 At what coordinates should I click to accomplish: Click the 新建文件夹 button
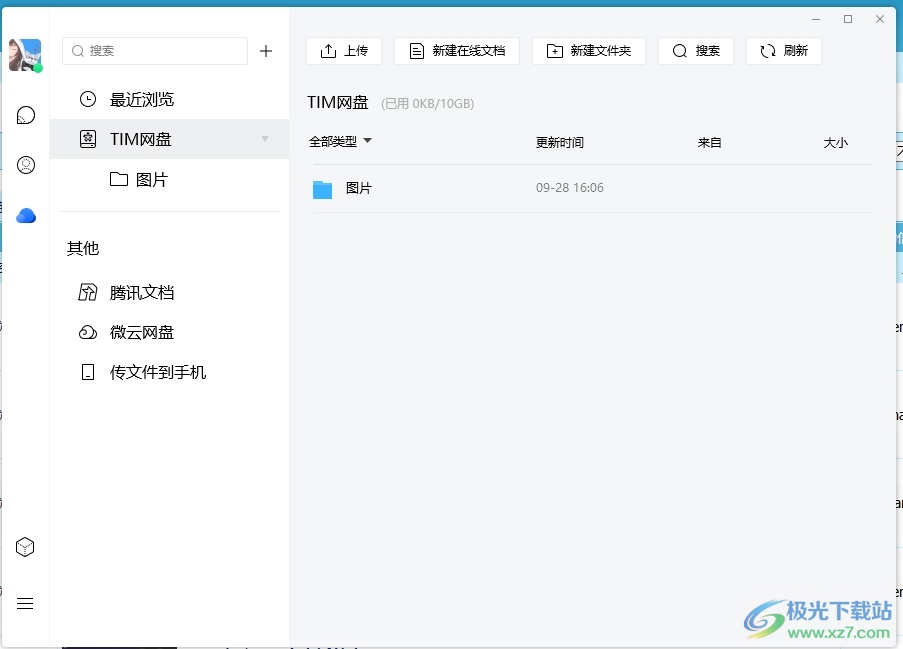point(589,51)
